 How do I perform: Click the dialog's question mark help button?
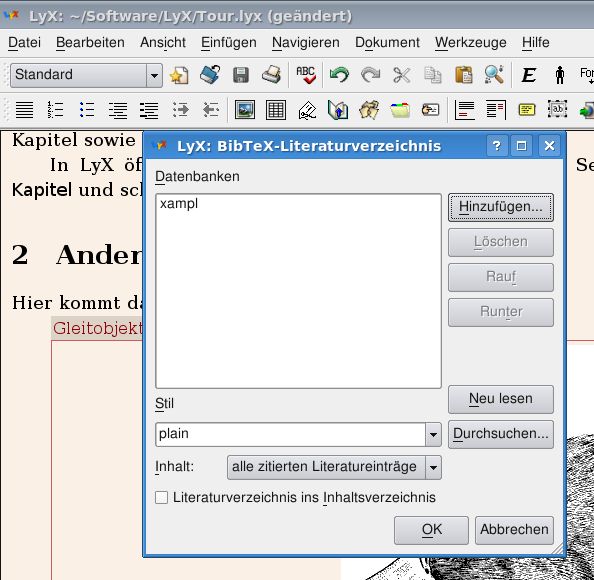point(497,146)
